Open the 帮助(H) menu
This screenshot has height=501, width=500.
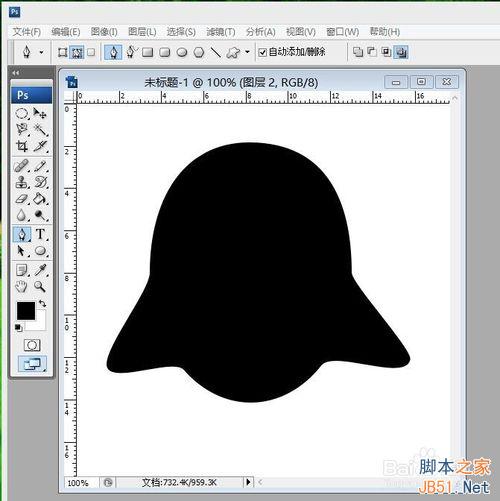pos(385,32)
